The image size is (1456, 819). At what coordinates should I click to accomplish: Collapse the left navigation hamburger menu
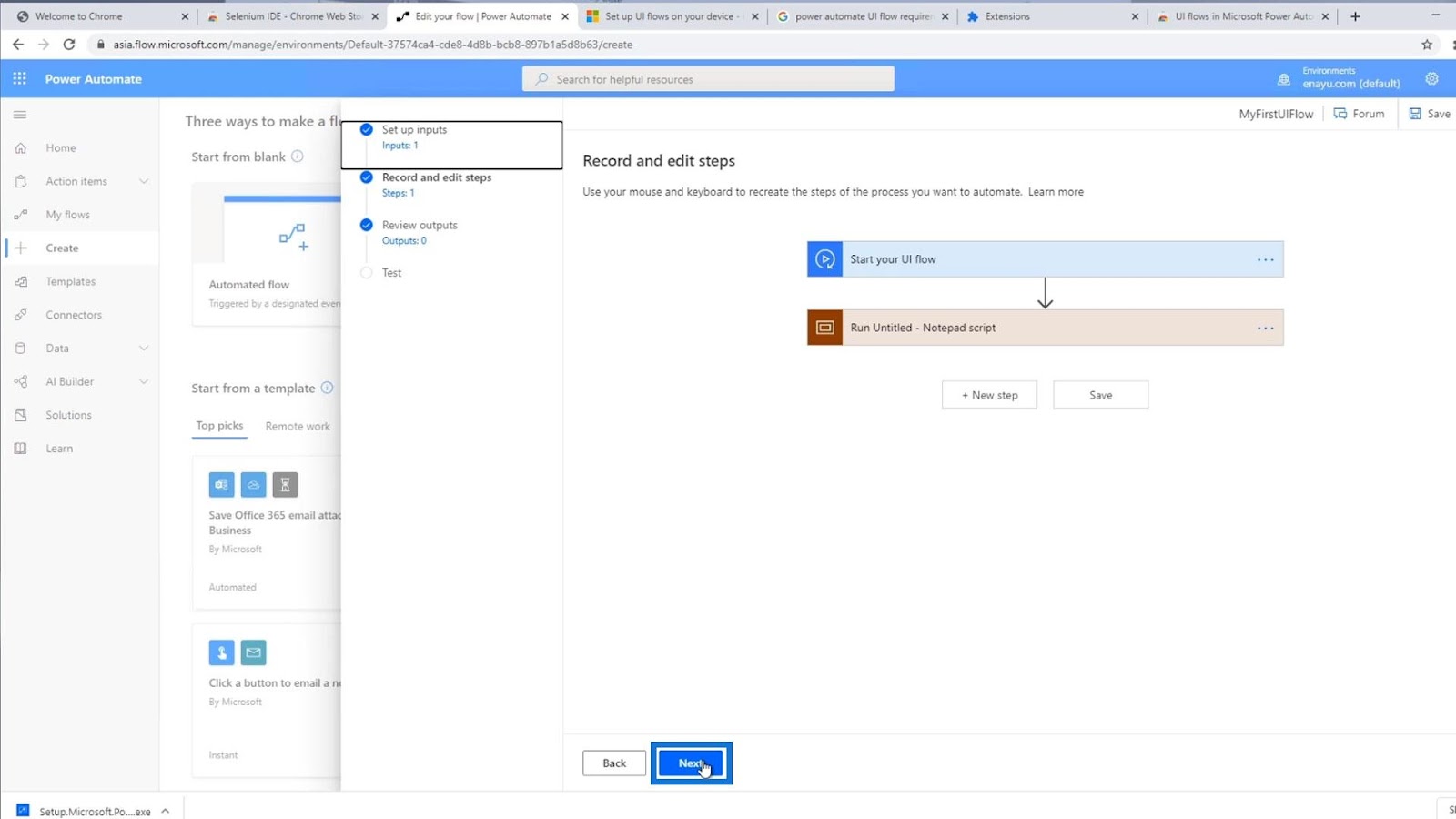click(20, 115)
